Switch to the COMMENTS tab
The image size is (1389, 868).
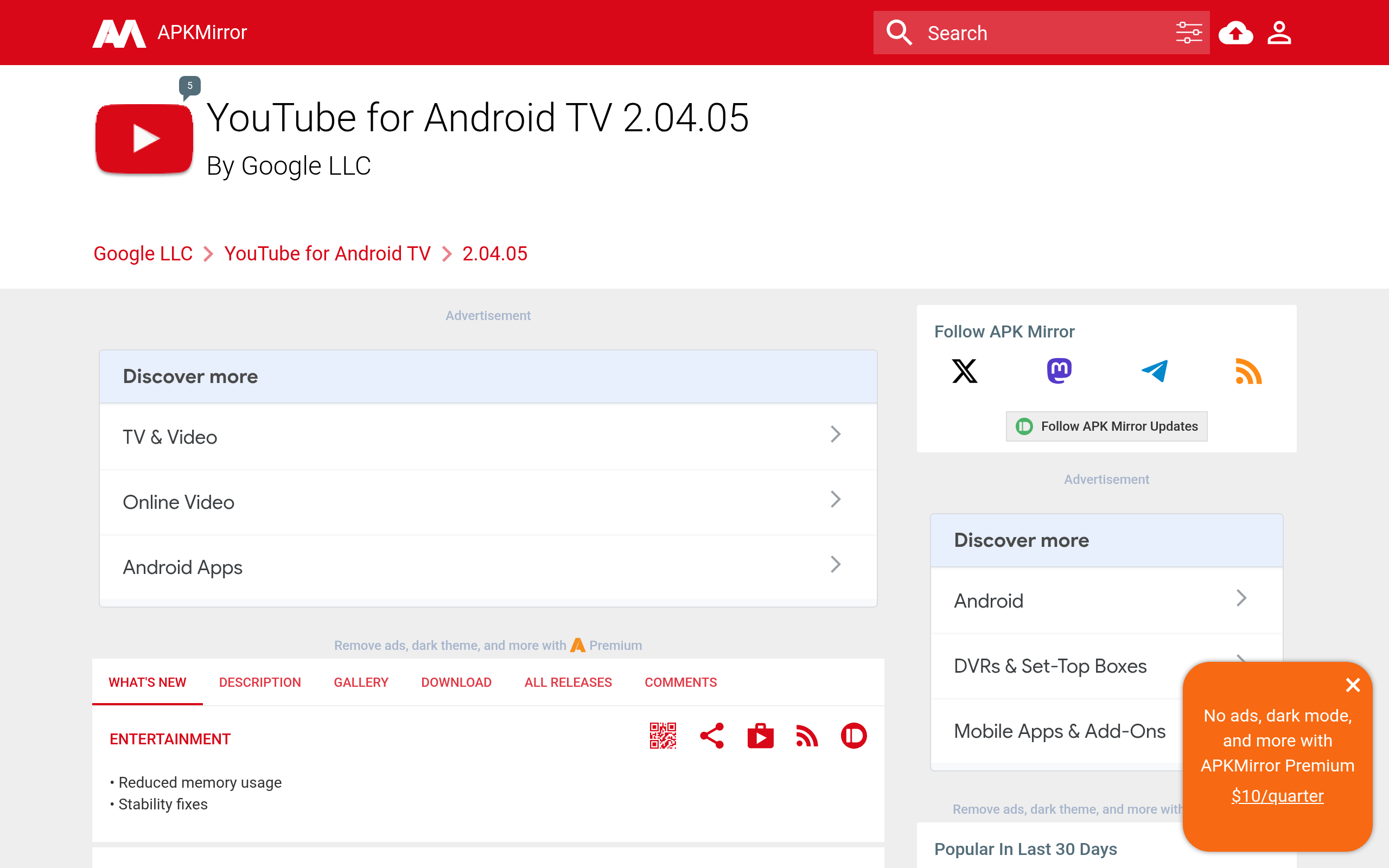(x=681, y=682)
